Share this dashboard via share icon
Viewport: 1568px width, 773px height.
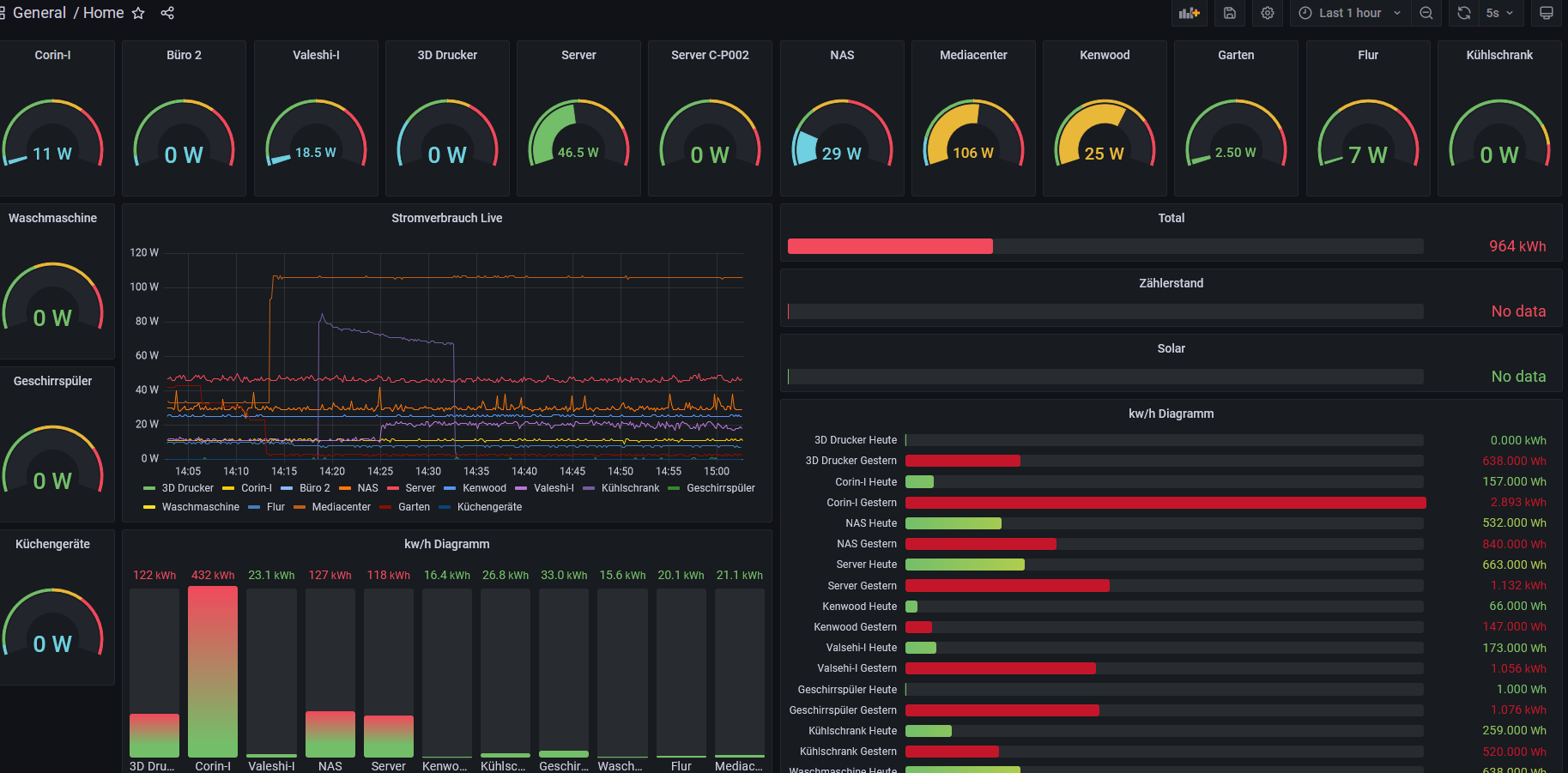[167, 13]
